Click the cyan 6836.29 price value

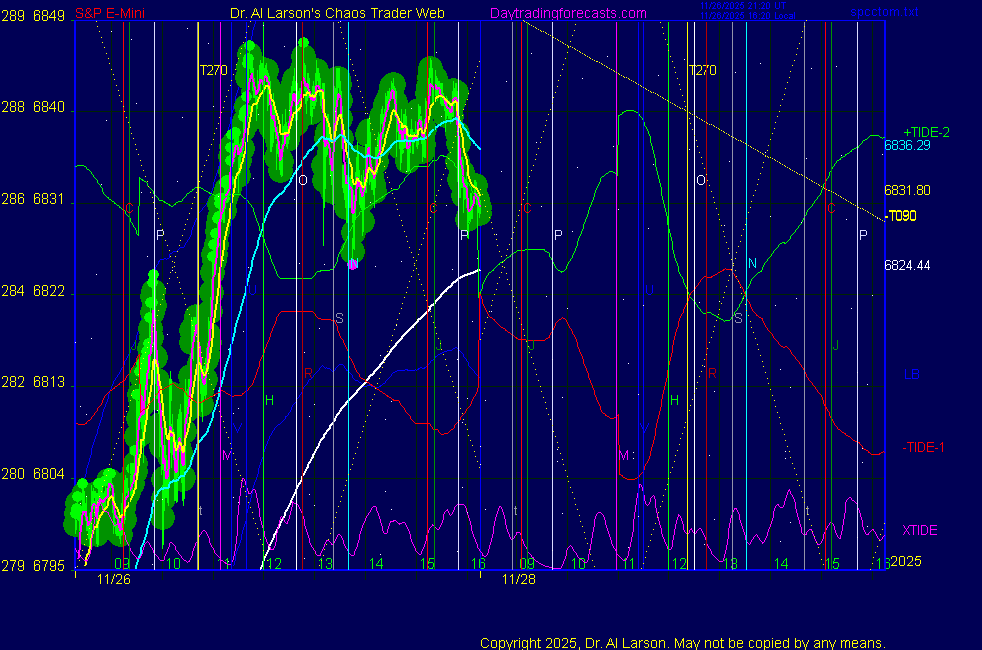[907, 145]
